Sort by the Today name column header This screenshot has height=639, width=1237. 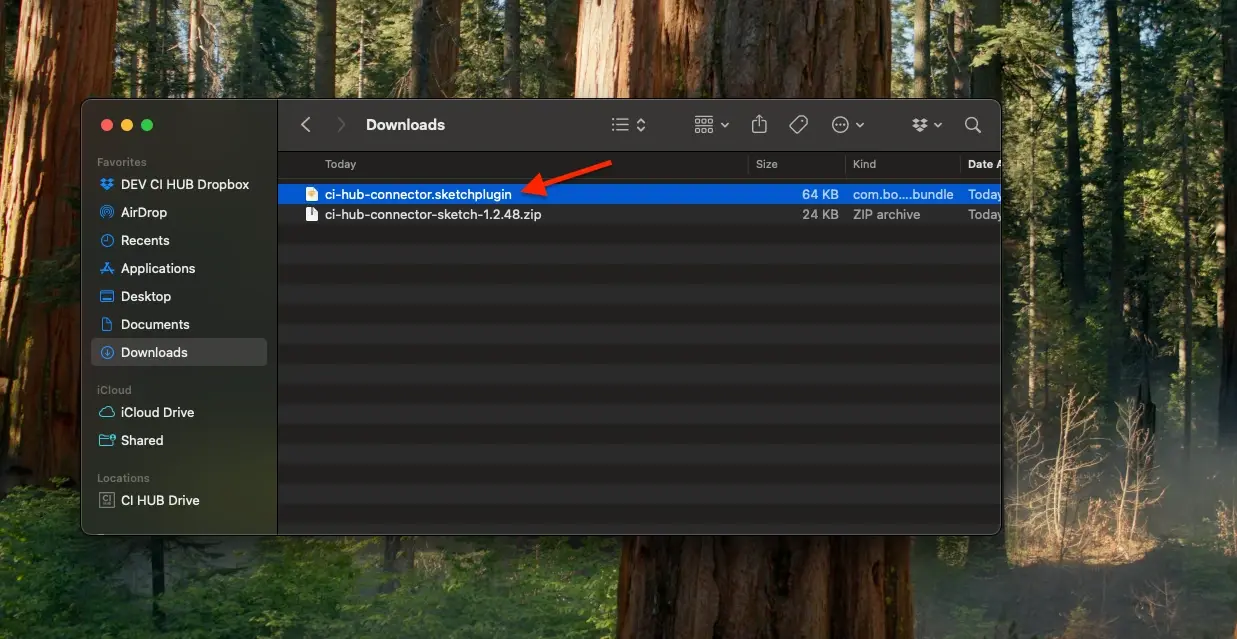click(x=341, y=164)
